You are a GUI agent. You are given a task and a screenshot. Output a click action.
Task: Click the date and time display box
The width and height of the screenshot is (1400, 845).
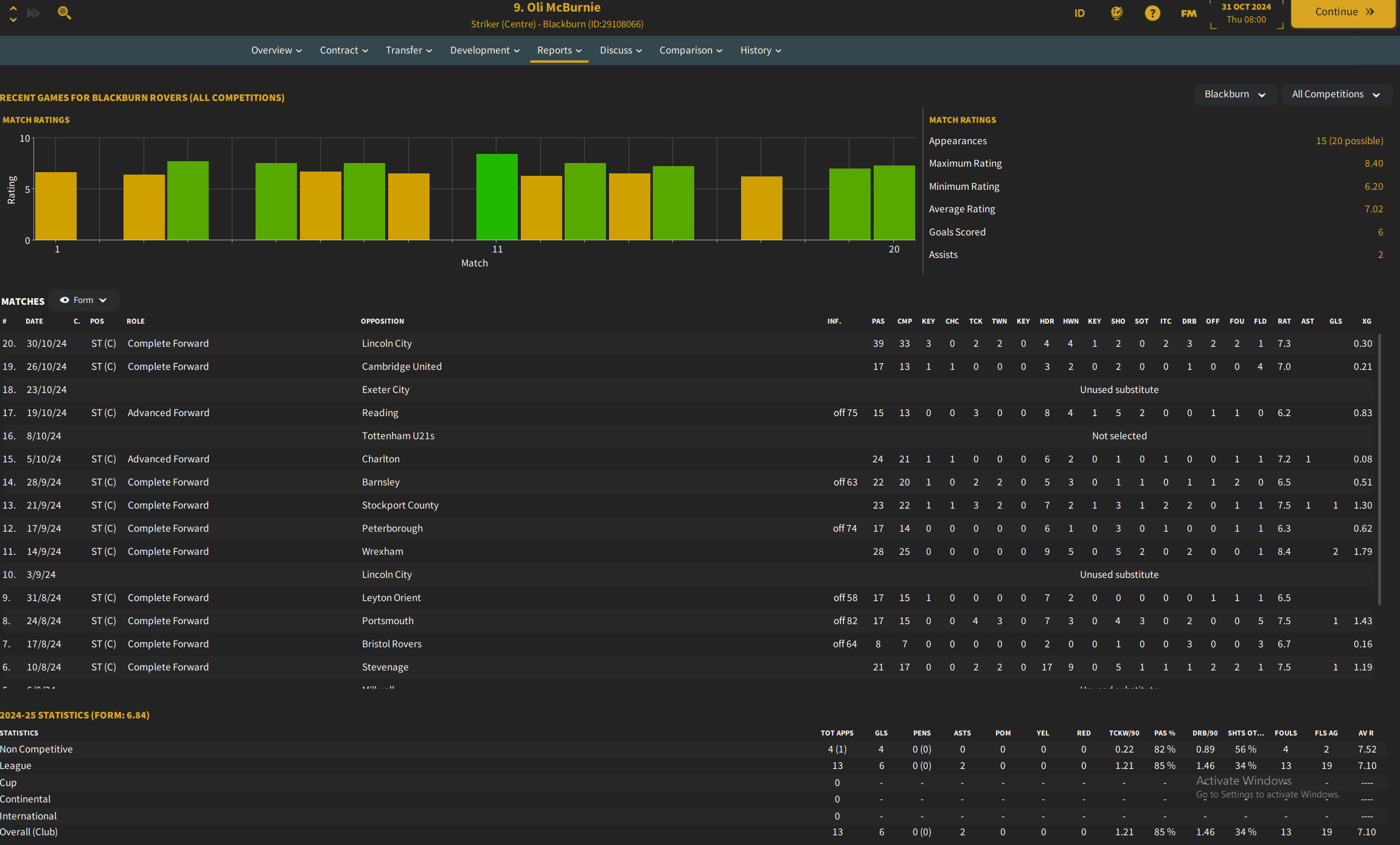point(1246,13)
